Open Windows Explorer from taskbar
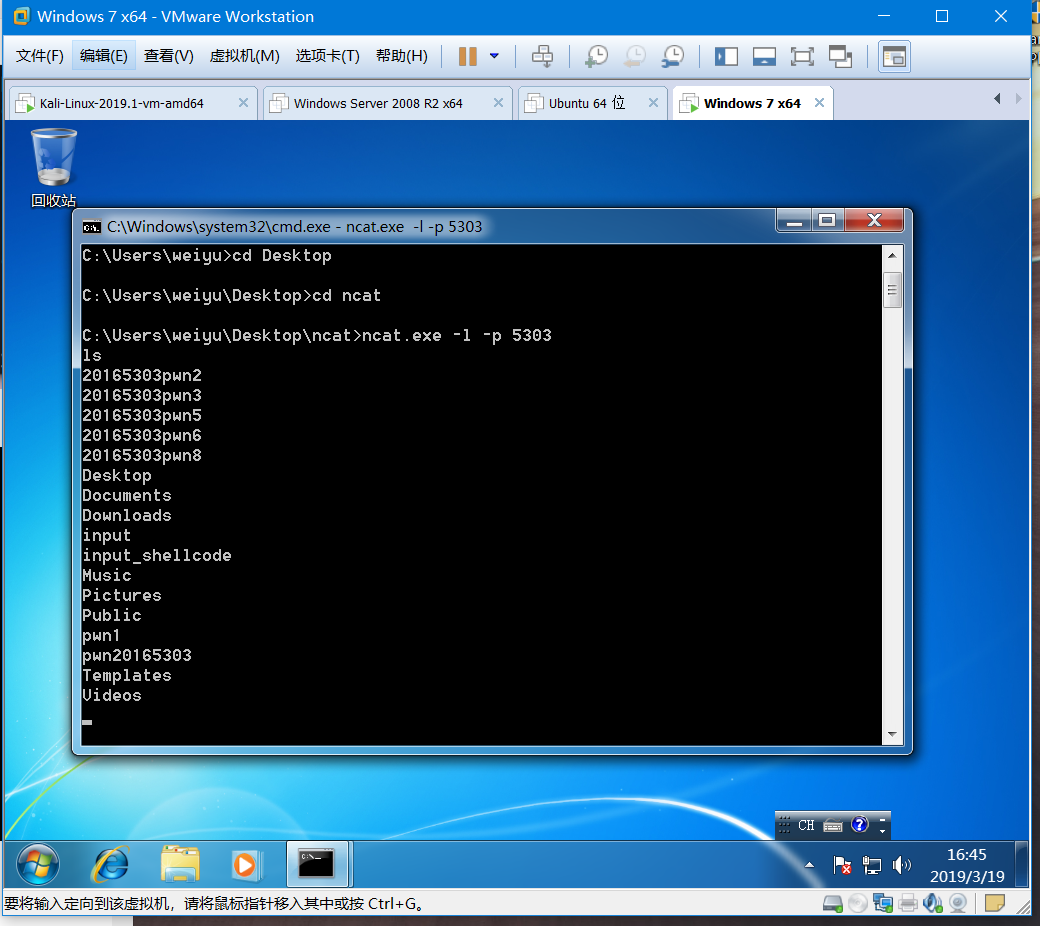The height and width of the screenshot is (926, 1040). click(x=180, y=864)
